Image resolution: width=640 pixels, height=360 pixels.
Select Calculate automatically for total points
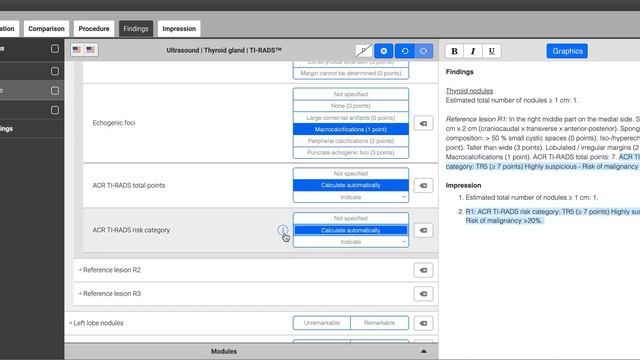pyautogui.click(x=351, y=185)
